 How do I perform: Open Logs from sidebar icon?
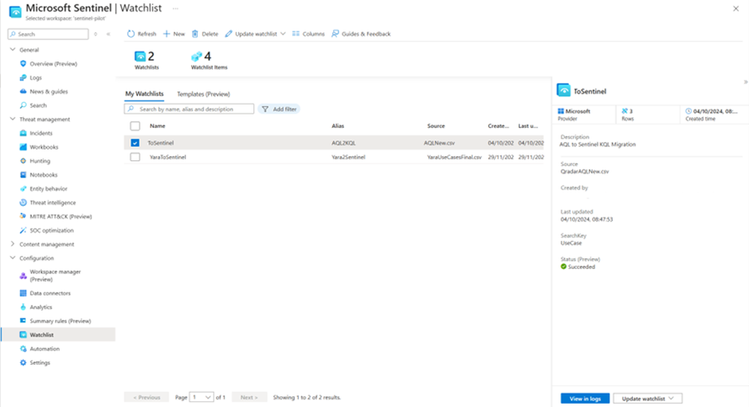tap(23, 77)
